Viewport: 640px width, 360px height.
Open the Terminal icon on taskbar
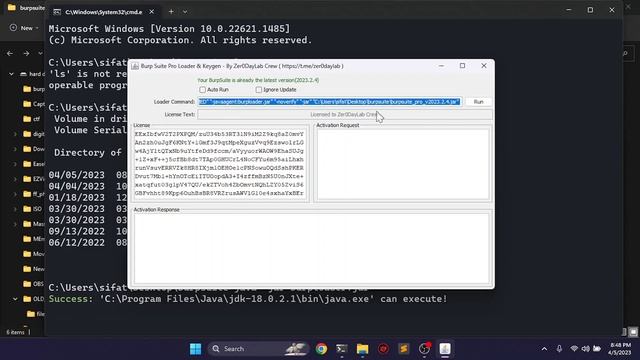342,349
